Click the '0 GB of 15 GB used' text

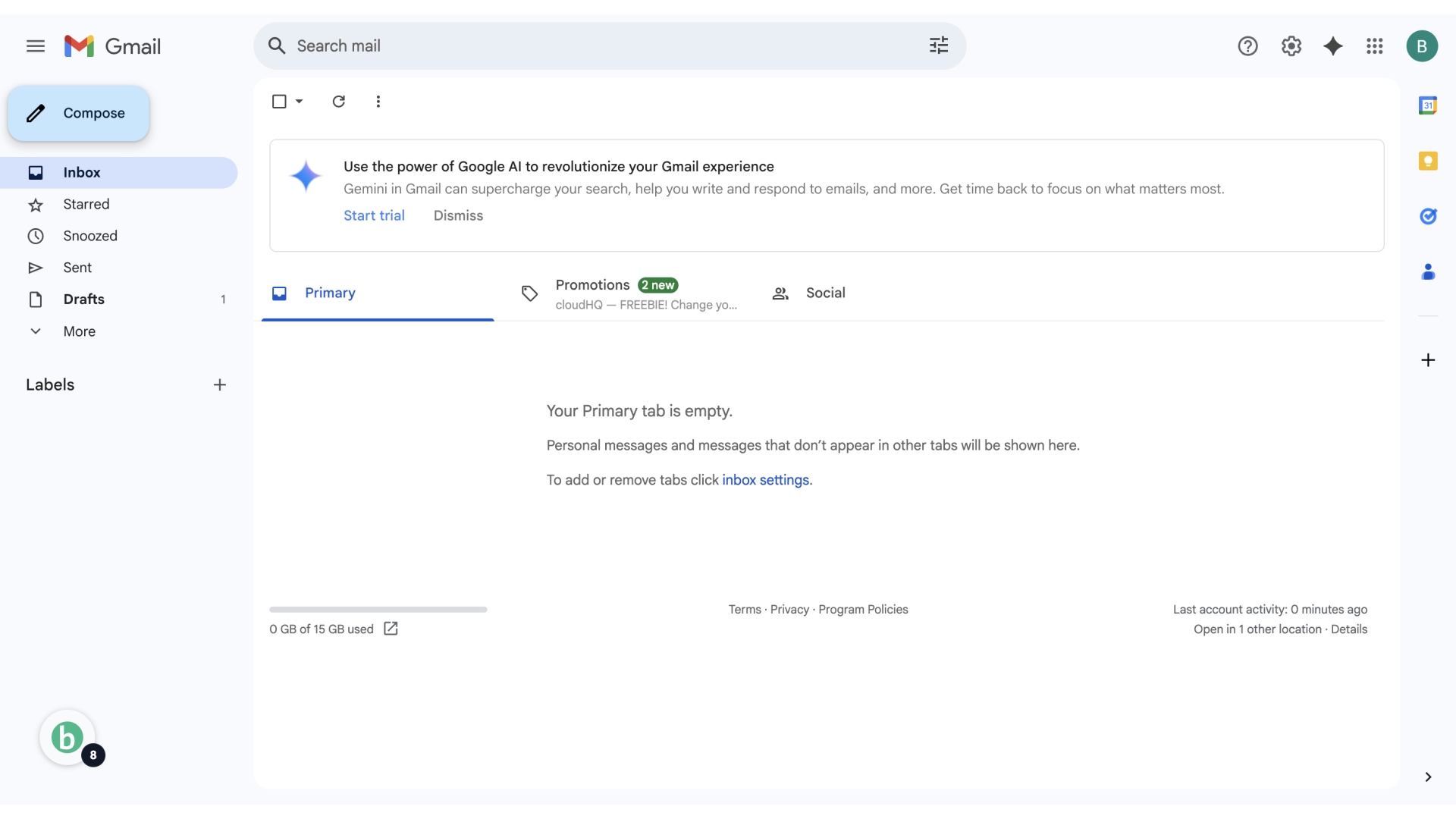point(322,629)
